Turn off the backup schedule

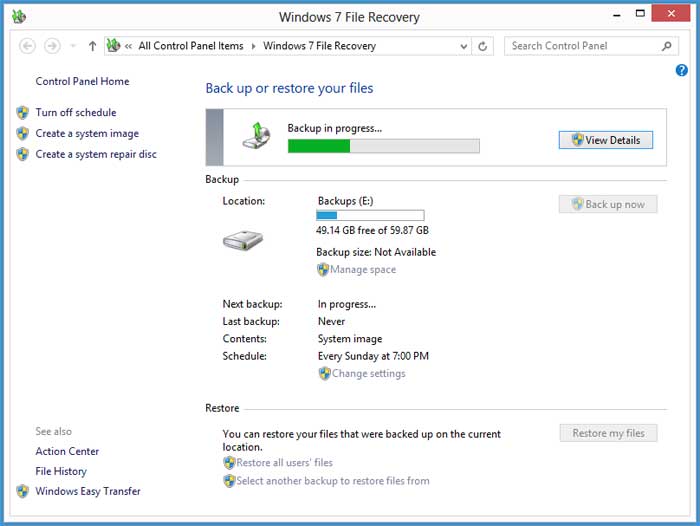(x=76, y=113)
